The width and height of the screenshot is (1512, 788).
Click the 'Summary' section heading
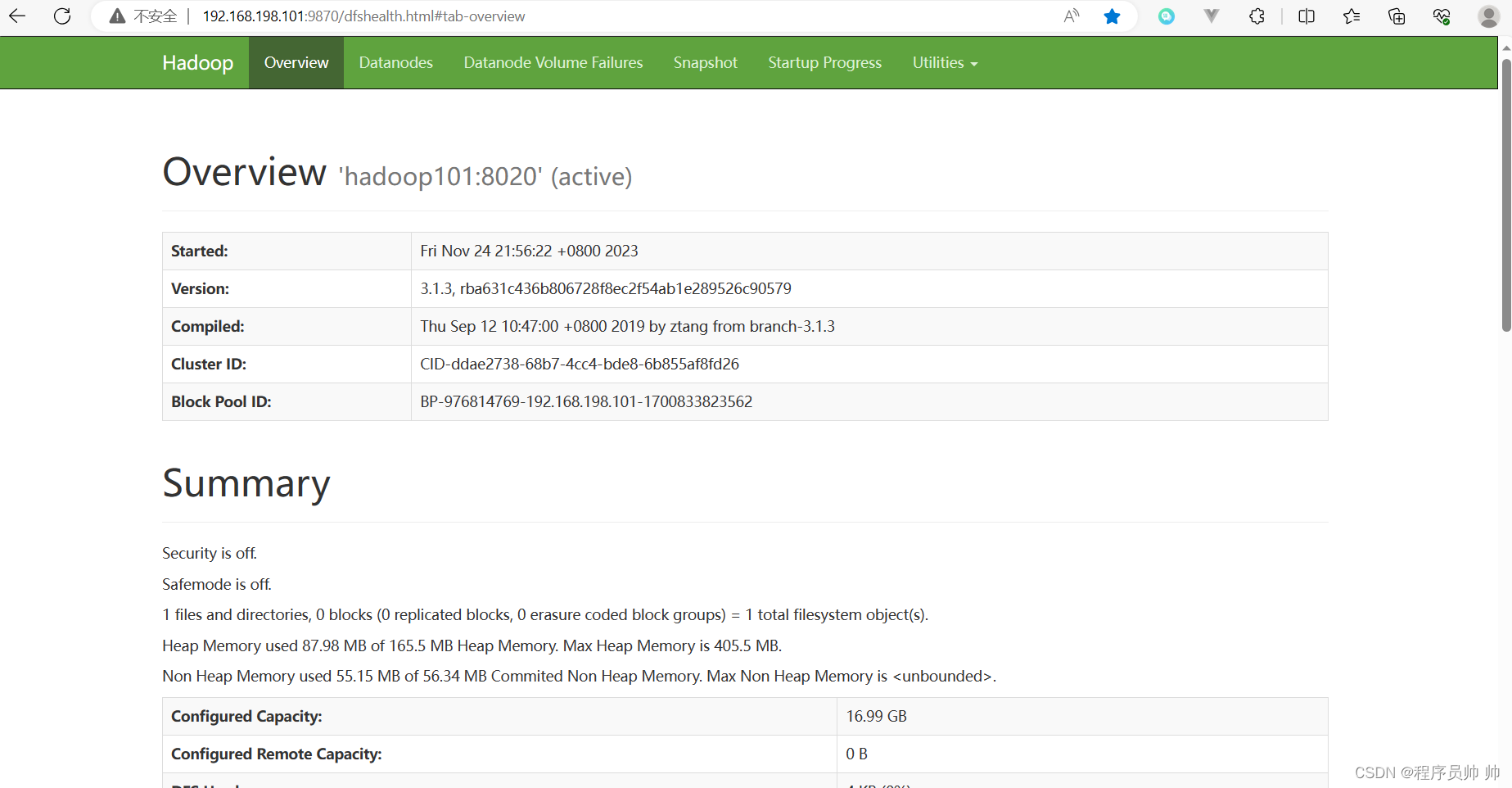[246, 483]
